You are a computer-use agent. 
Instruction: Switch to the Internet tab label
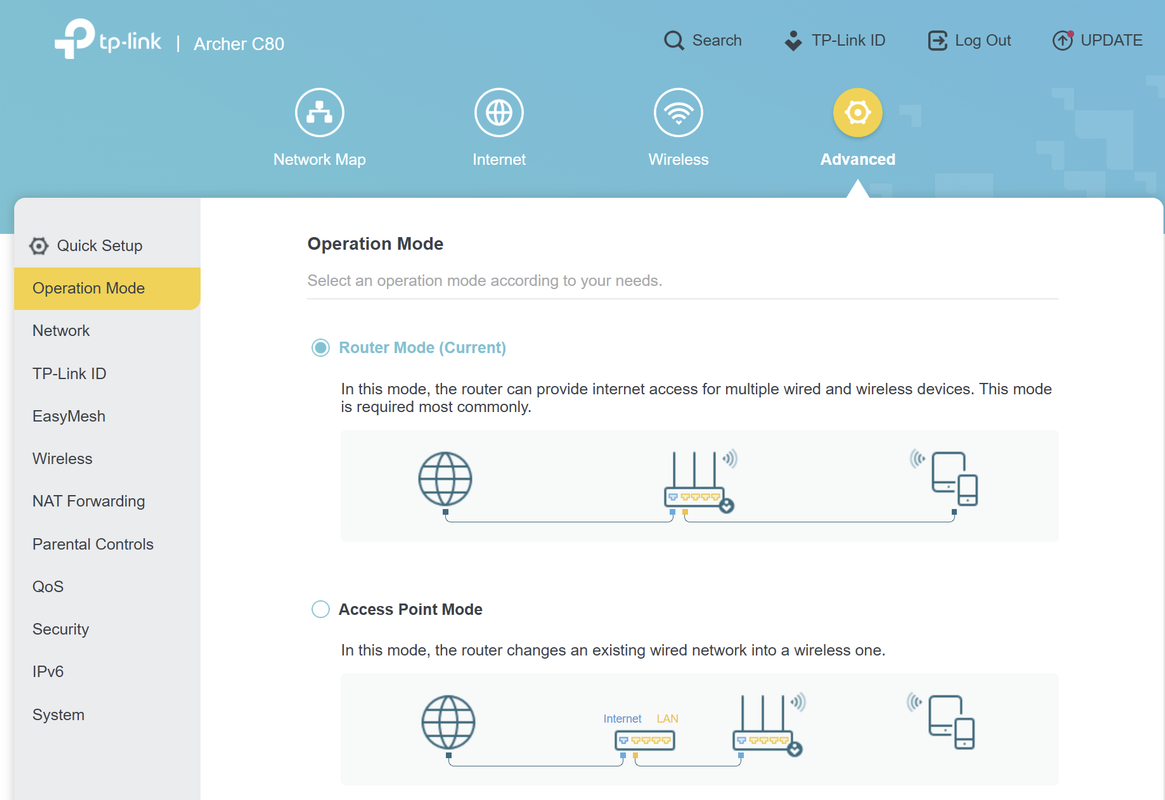[499, 160]
